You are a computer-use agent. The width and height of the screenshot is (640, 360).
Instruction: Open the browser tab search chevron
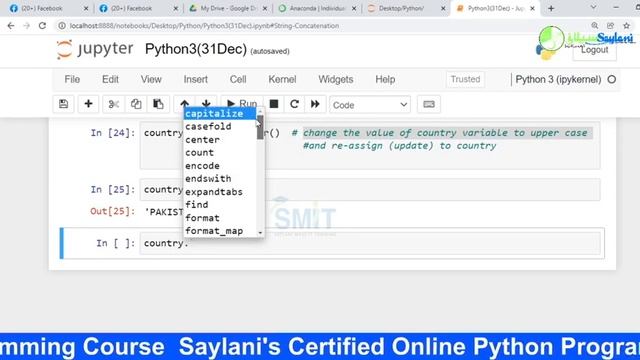tap(593, 7)
